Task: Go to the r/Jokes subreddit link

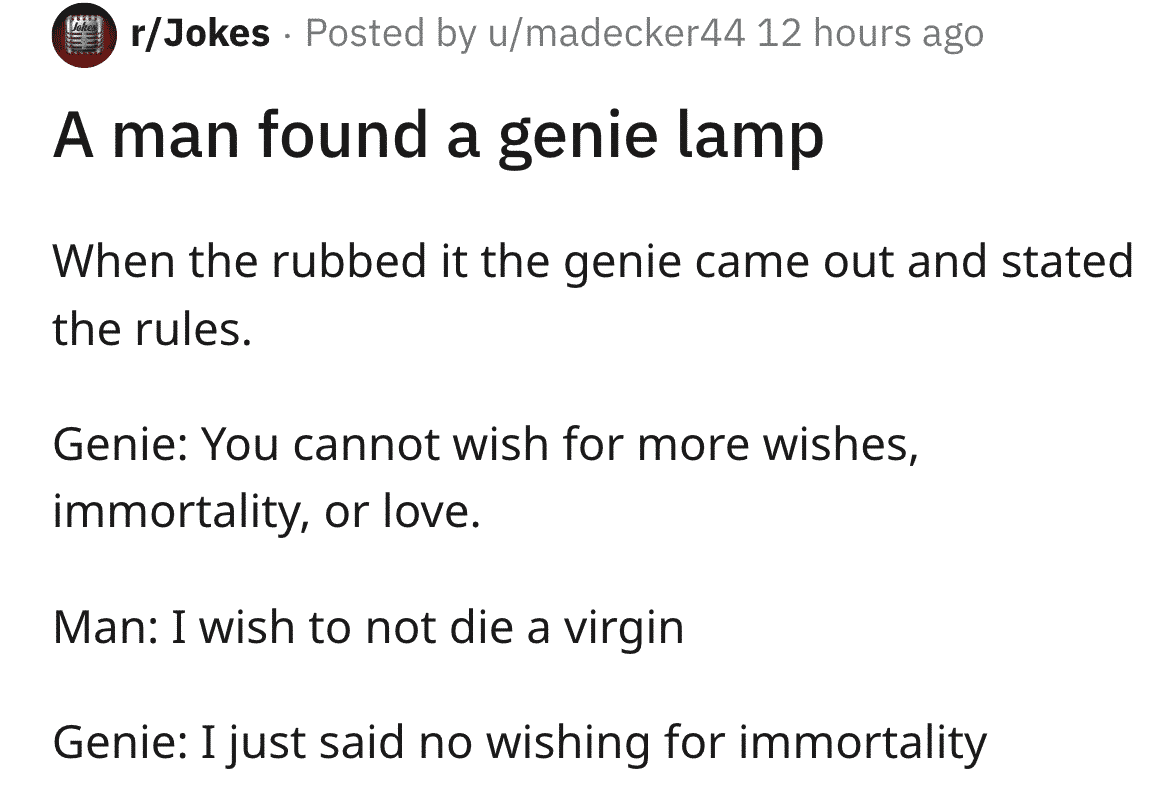Action: [200, 33]
